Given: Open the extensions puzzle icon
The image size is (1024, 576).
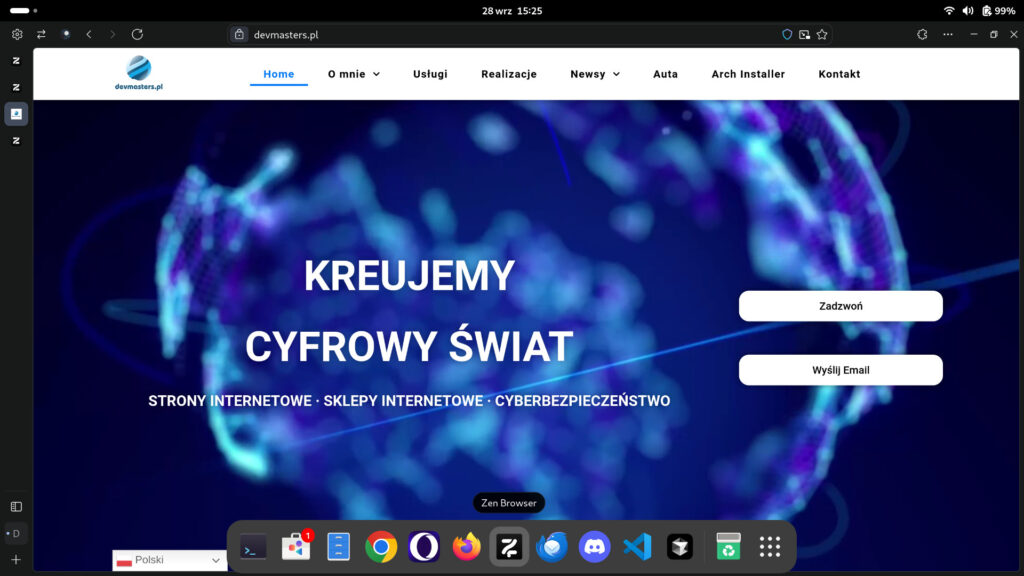Looking at the screenshot, I should click(922, 34).
